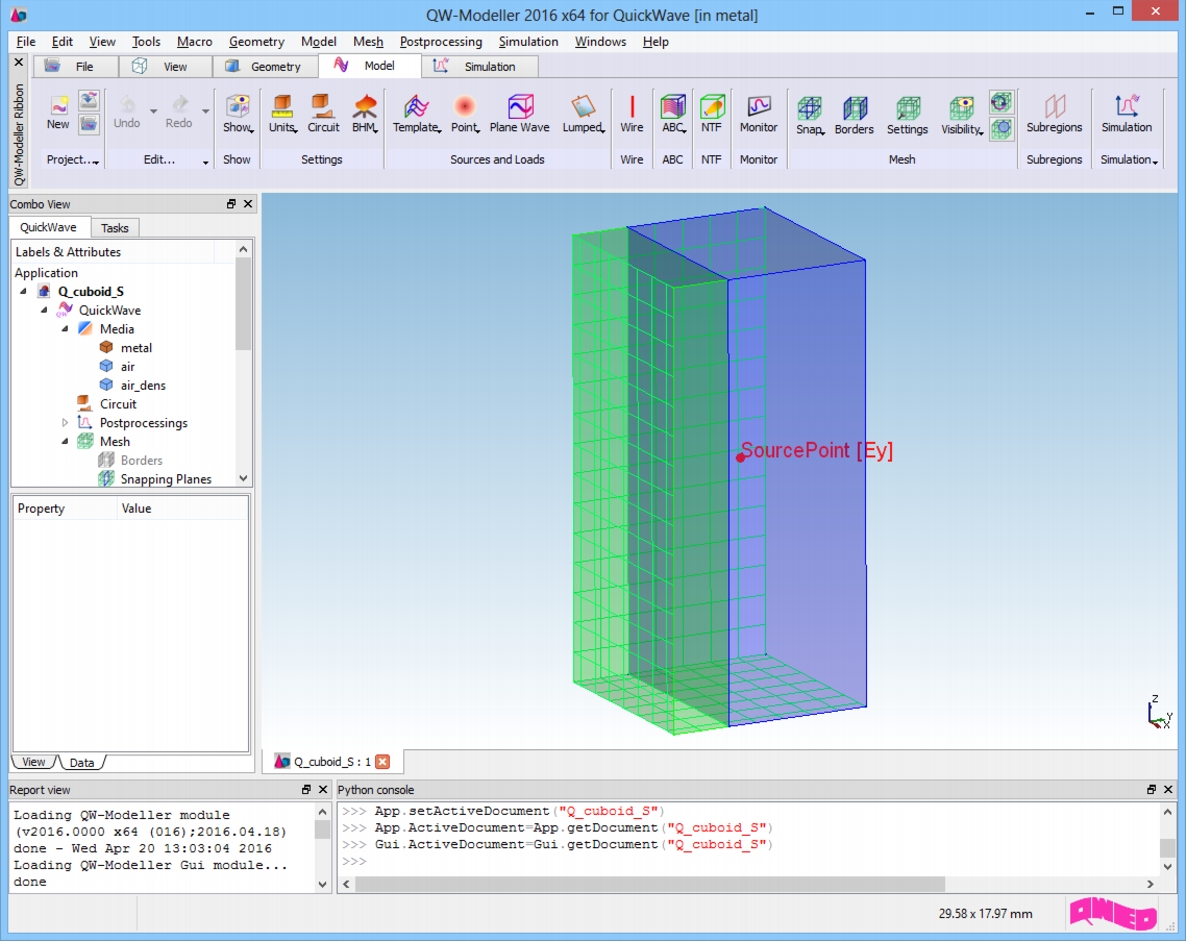Open the Geometry menu
Image resolution: width=1187 pixels, height=943 pixels.
click(257, 42)
